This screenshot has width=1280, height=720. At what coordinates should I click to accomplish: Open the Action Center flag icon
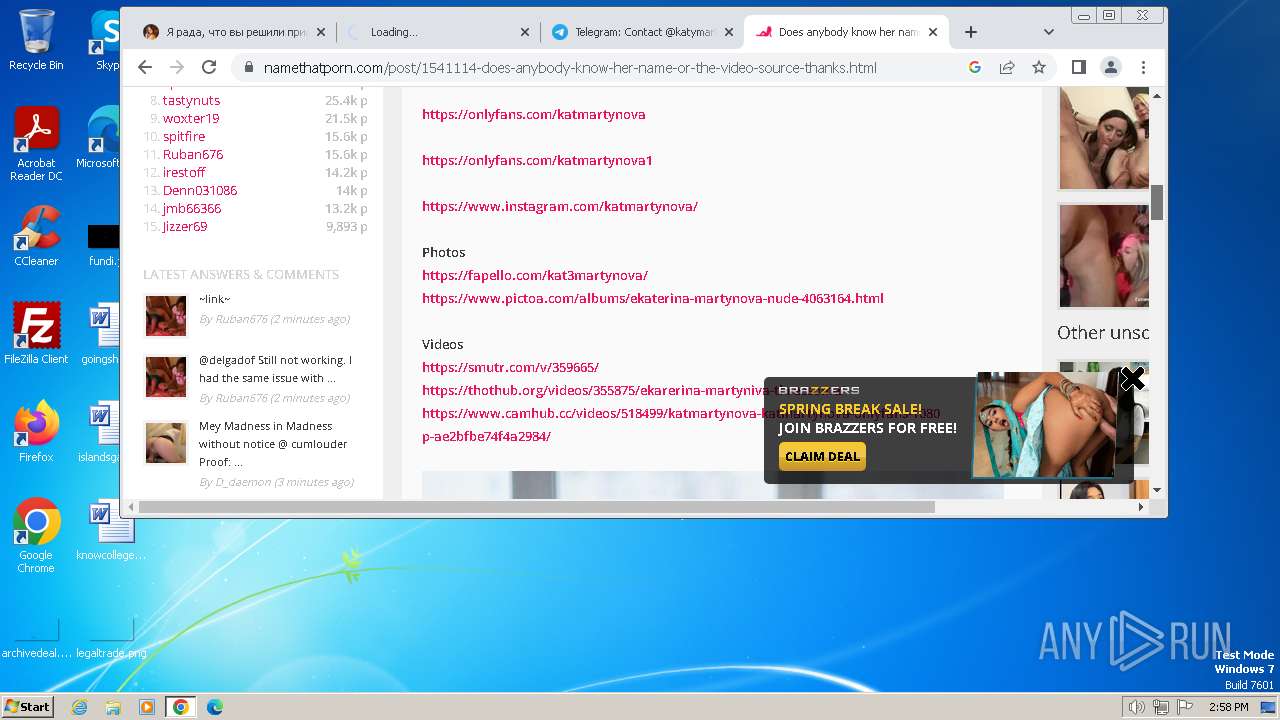tap(1185, 707)
